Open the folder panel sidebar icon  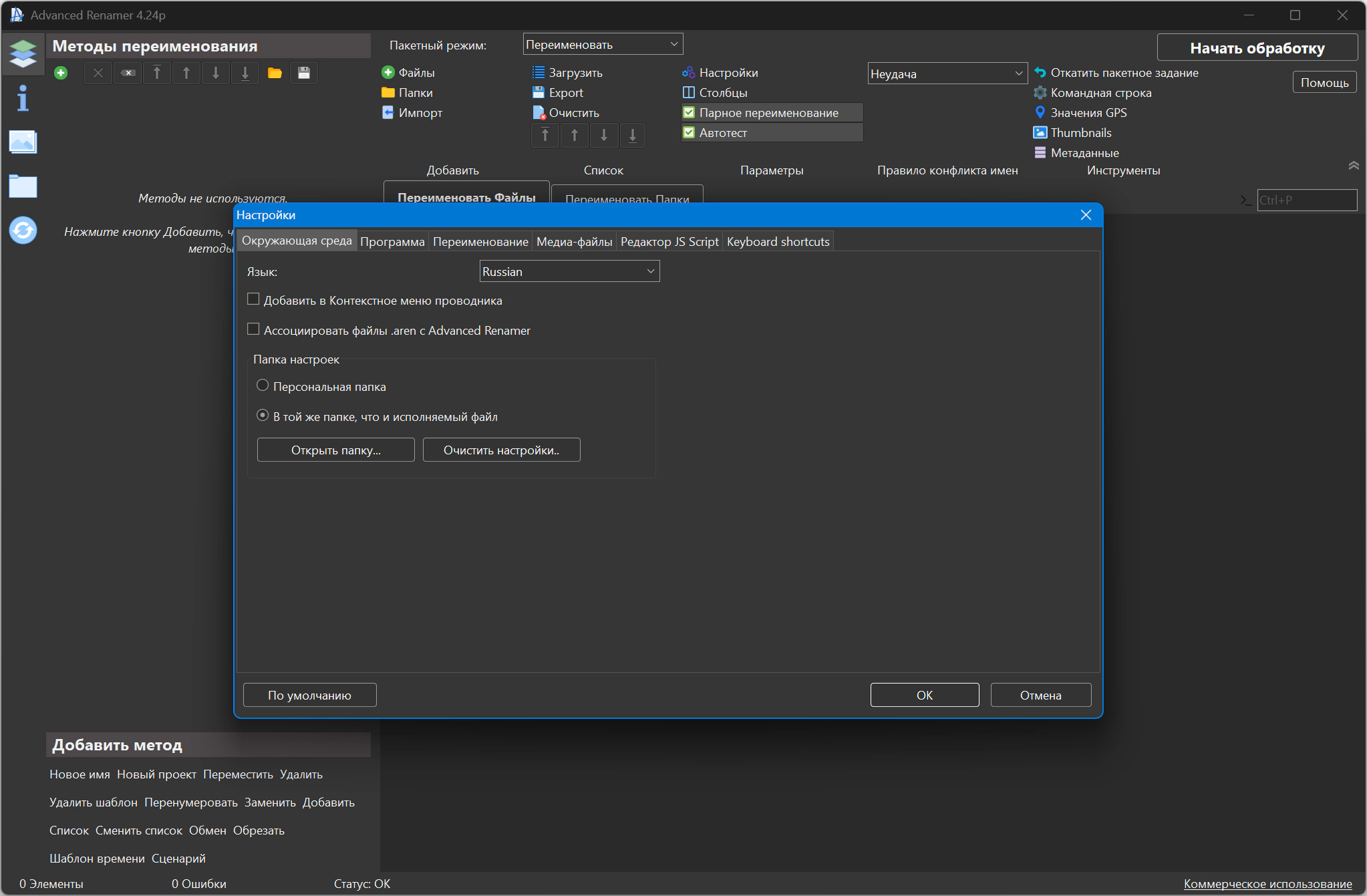click(23, 186)
